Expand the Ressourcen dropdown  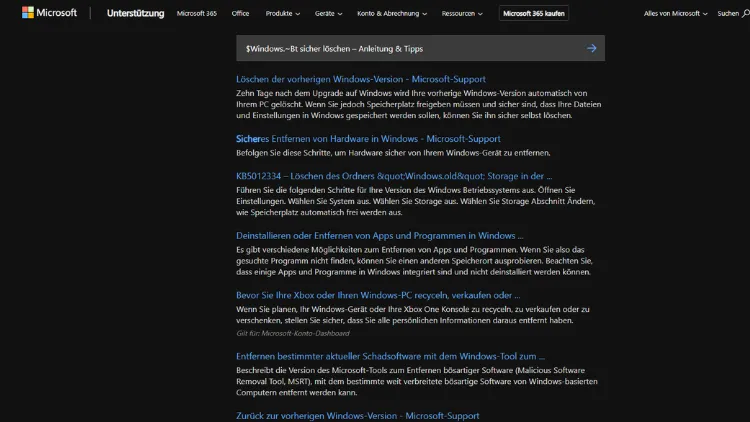[462, 13]
